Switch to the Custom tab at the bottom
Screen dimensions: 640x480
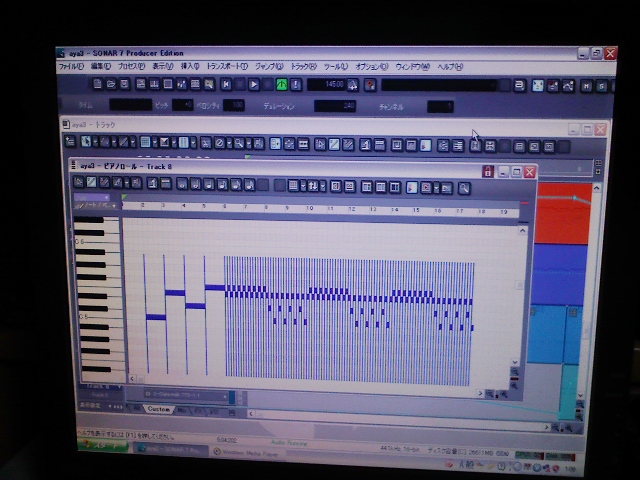(159, 409)
